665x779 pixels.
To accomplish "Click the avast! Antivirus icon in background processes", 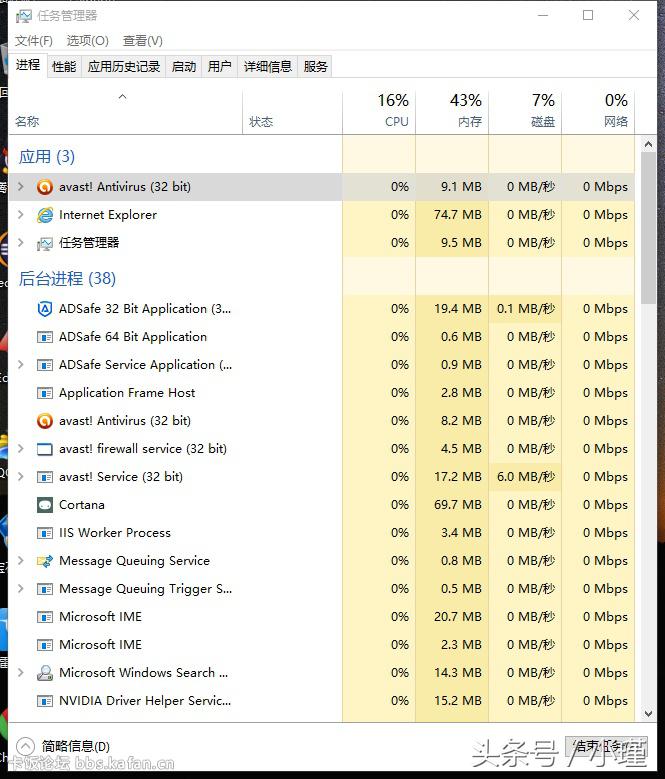I will pyautogui.click(x=45, y=421).
